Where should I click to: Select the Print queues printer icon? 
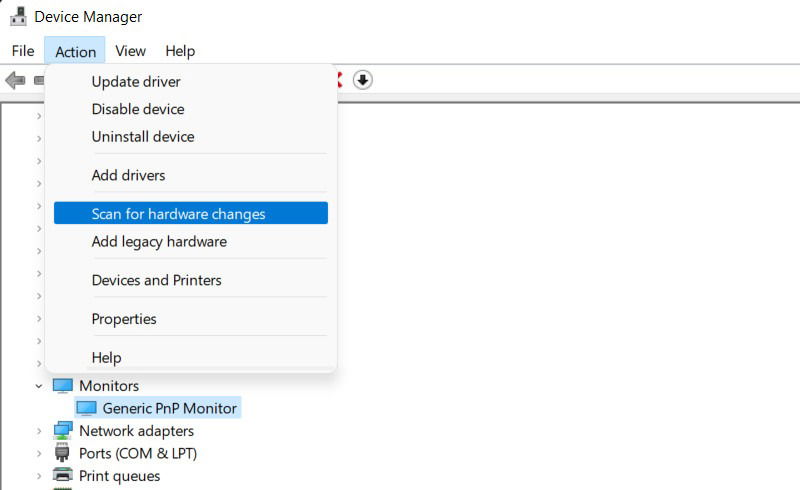63,475
